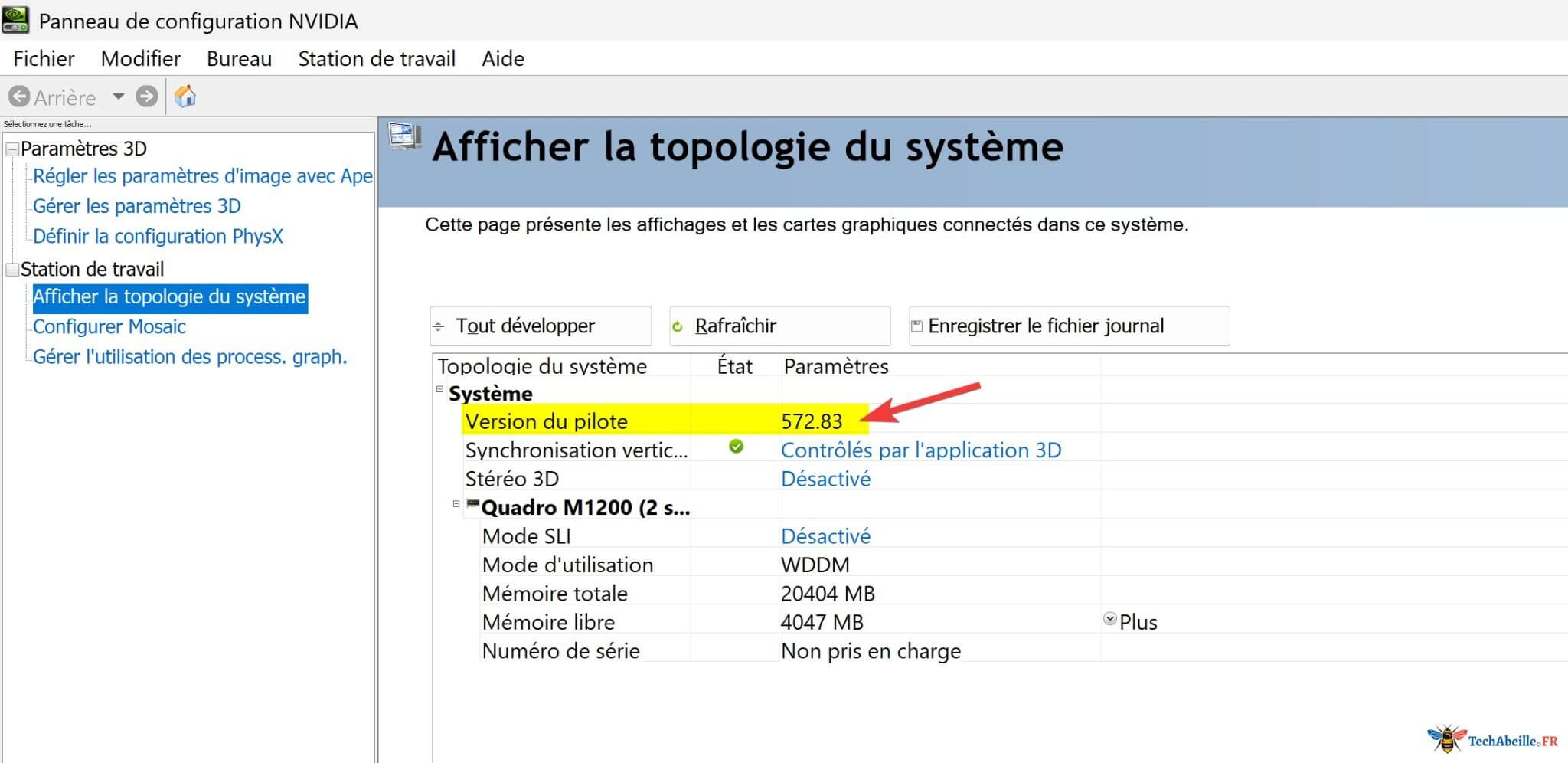Click the forward navigation arrow icon
This screenshot has height=763, width=1568.
146,97
